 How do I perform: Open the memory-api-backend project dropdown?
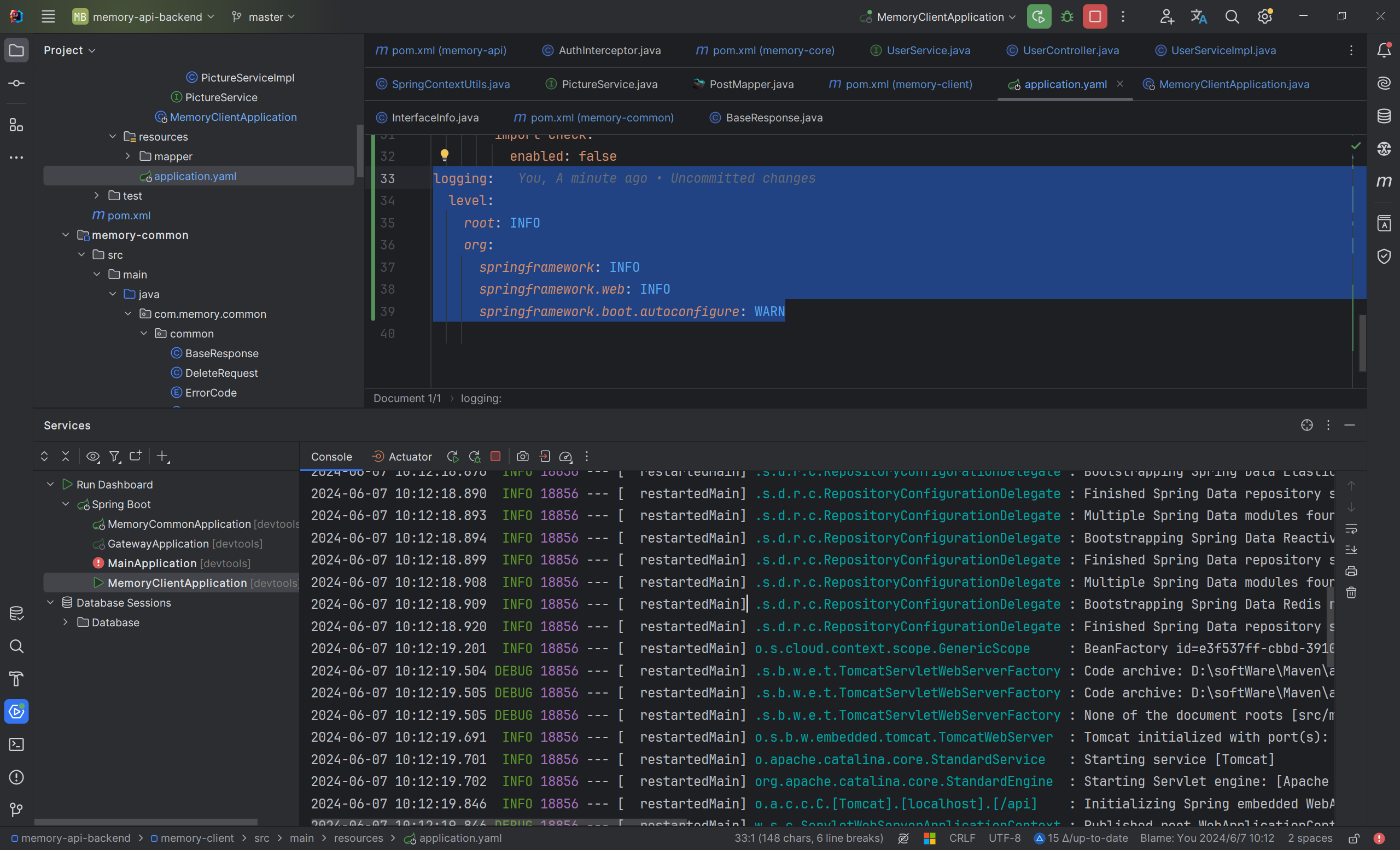point(144,16)
